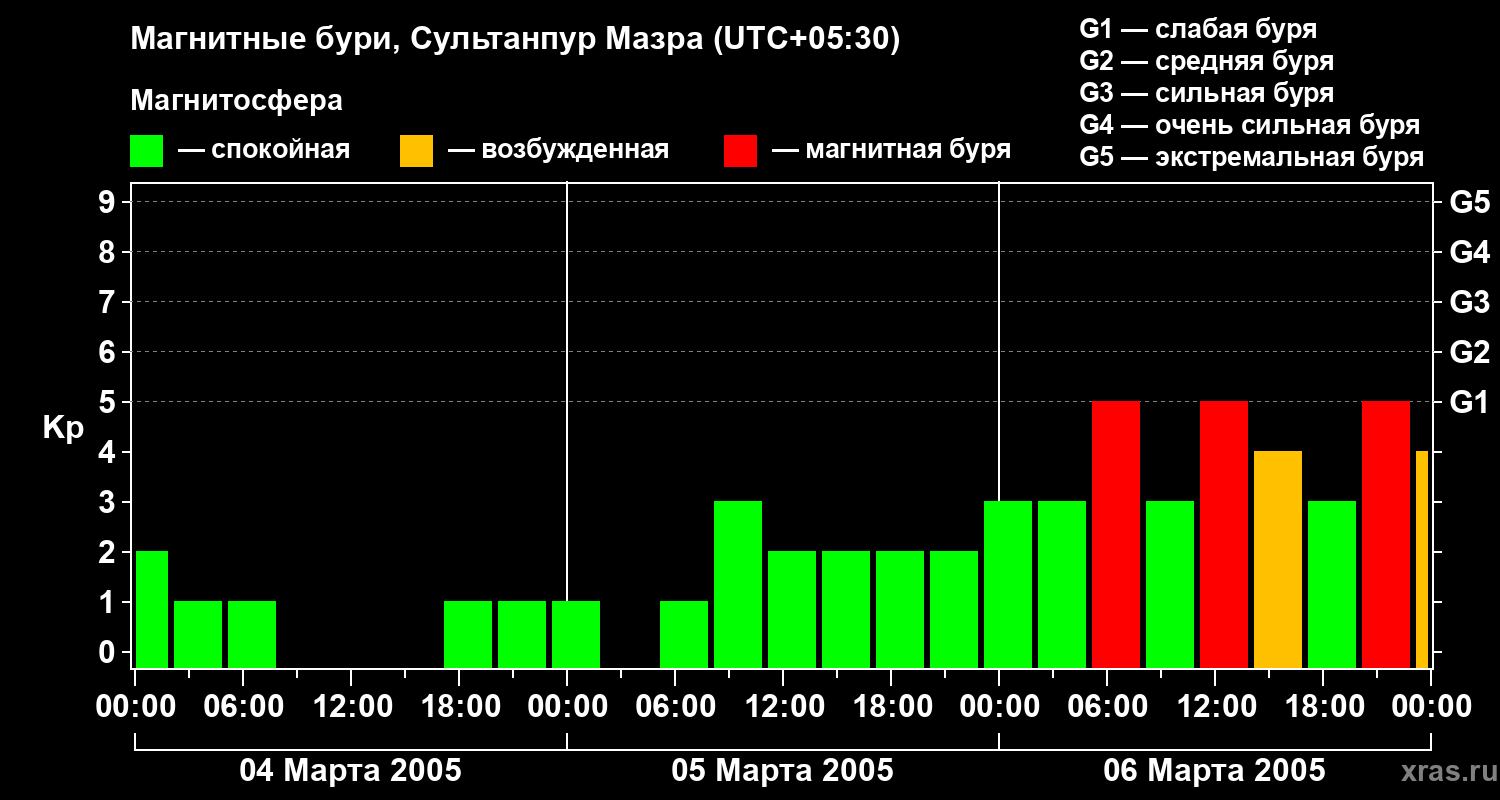Click the '04 Марта 2005' date label
Screen dimensions: 1500x800
point(351,770)
